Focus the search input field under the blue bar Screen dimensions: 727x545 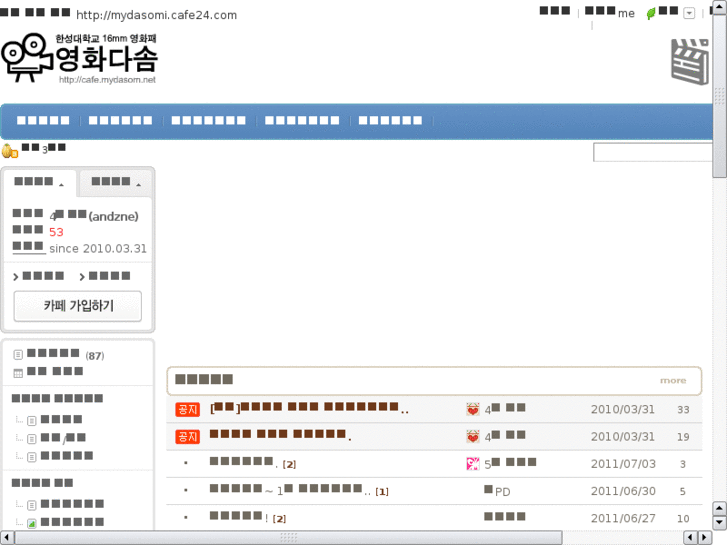[x=653, y=152]
